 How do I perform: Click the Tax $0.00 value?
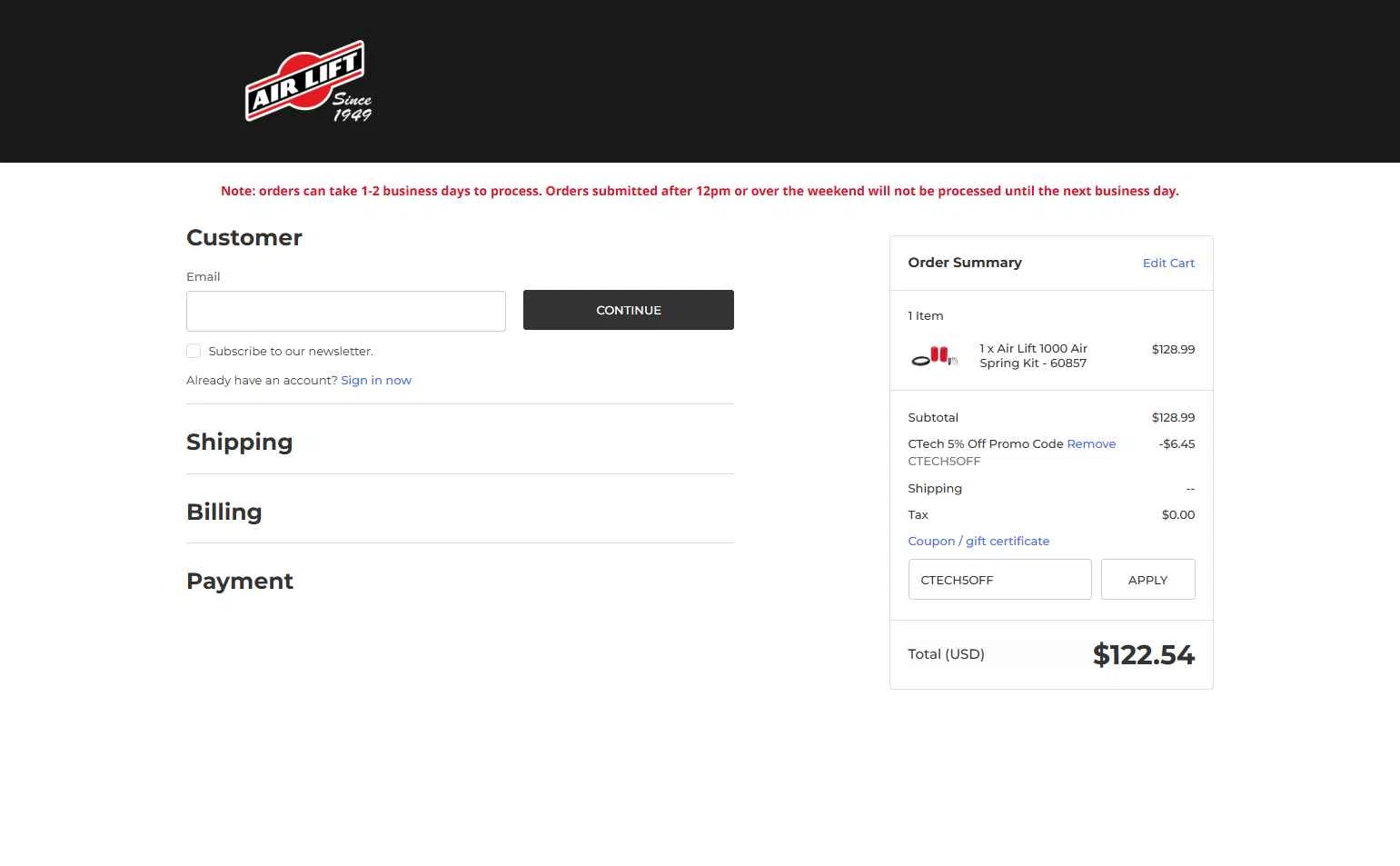[x=1178, y=514]
